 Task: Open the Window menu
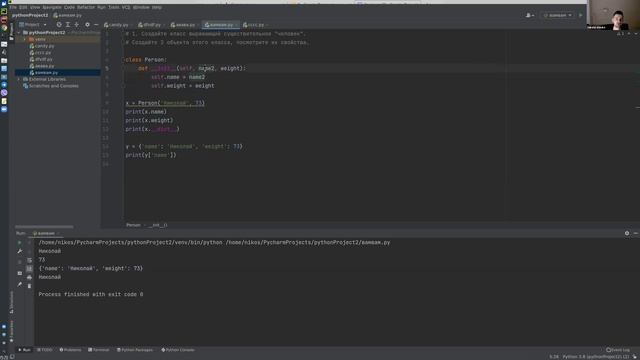(141, 7)
